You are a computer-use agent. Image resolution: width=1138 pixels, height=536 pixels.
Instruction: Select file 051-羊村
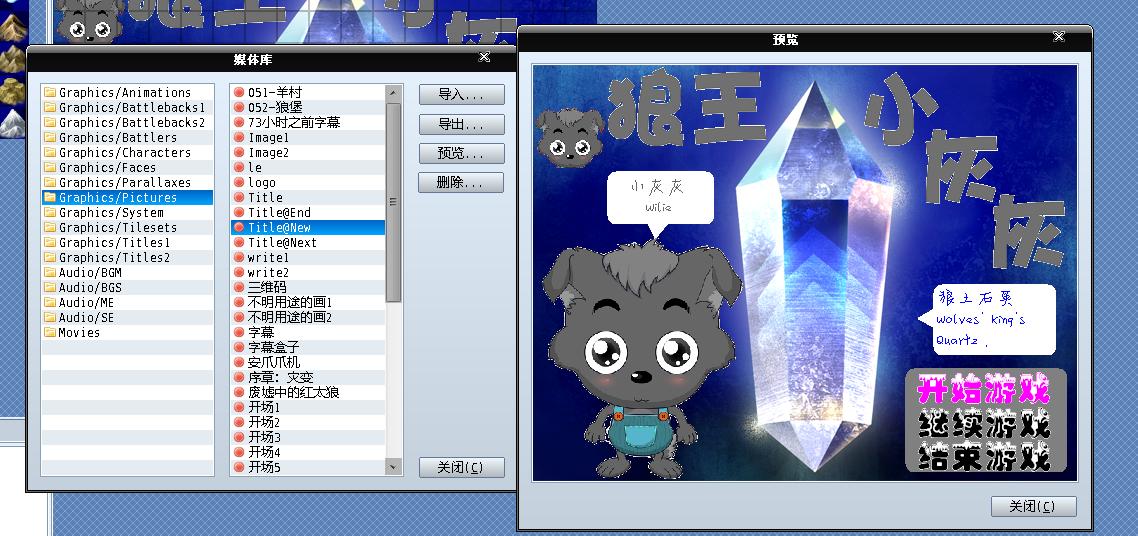tap(308, 92)
